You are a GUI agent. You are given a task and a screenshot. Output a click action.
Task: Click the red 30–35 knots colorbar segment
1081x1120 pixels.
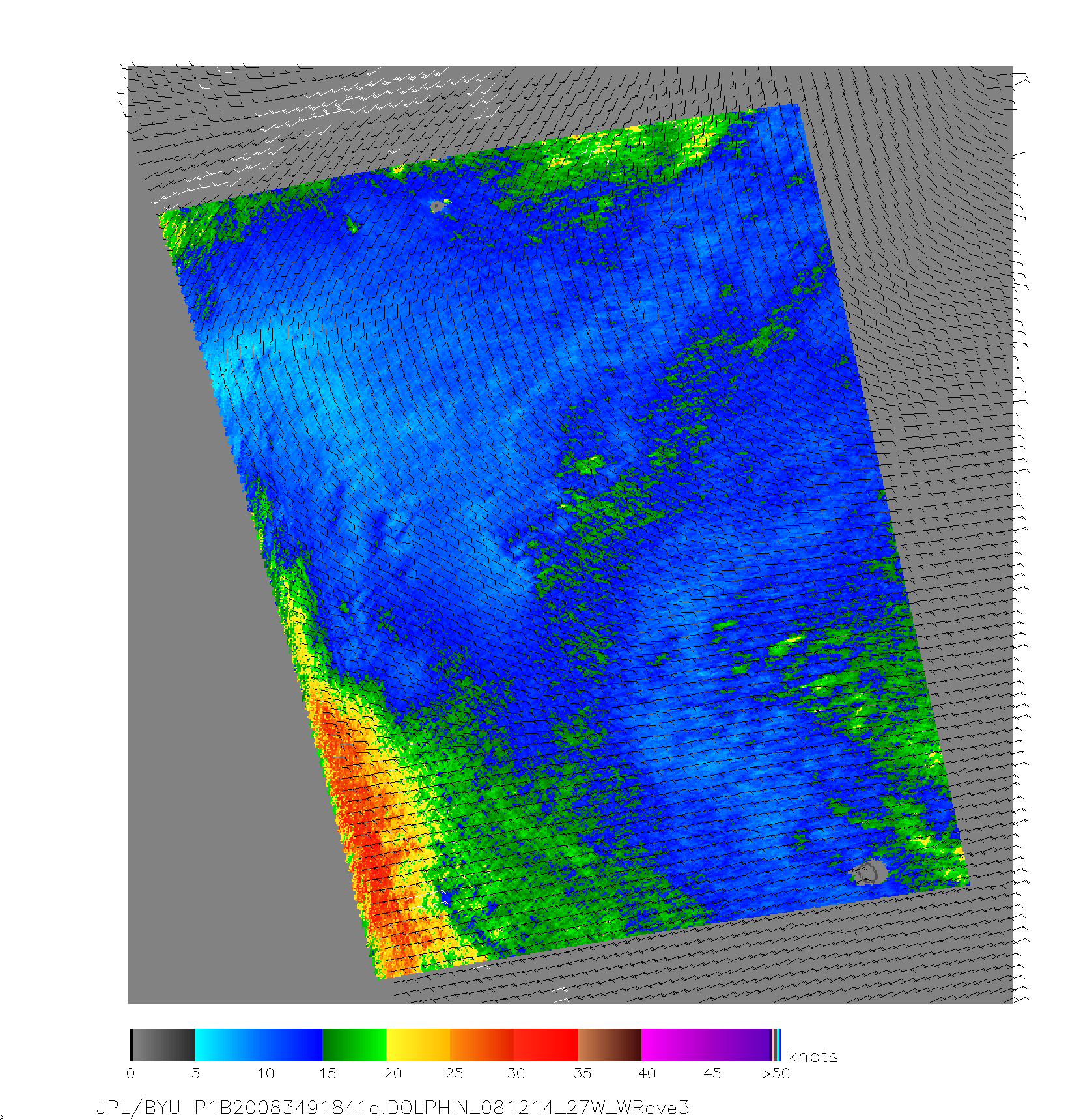pyautogui.click(x=546, y=1045)
